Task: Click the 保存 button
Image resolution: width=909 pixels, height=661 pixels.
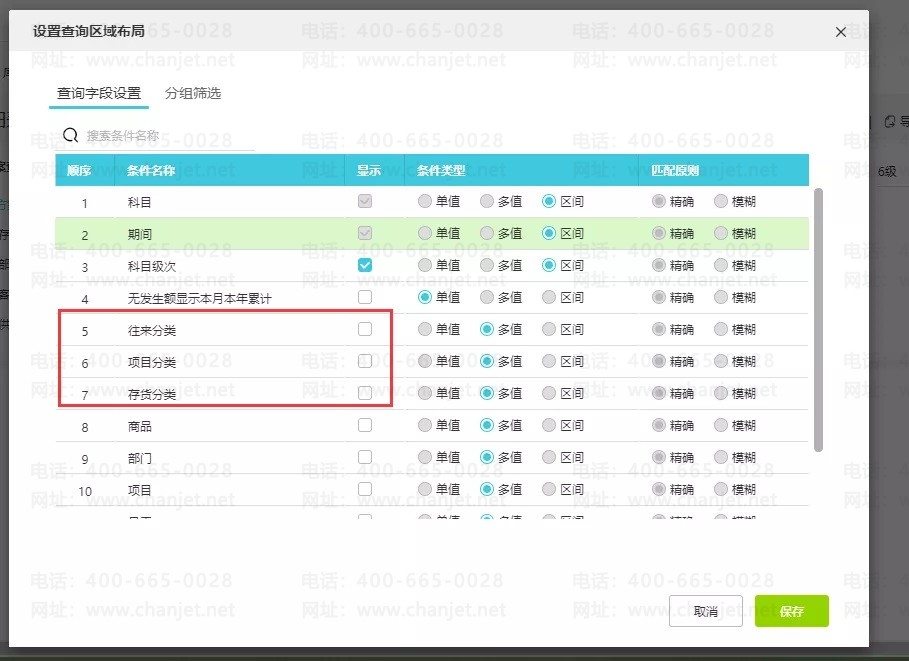Action: point(791,611)
